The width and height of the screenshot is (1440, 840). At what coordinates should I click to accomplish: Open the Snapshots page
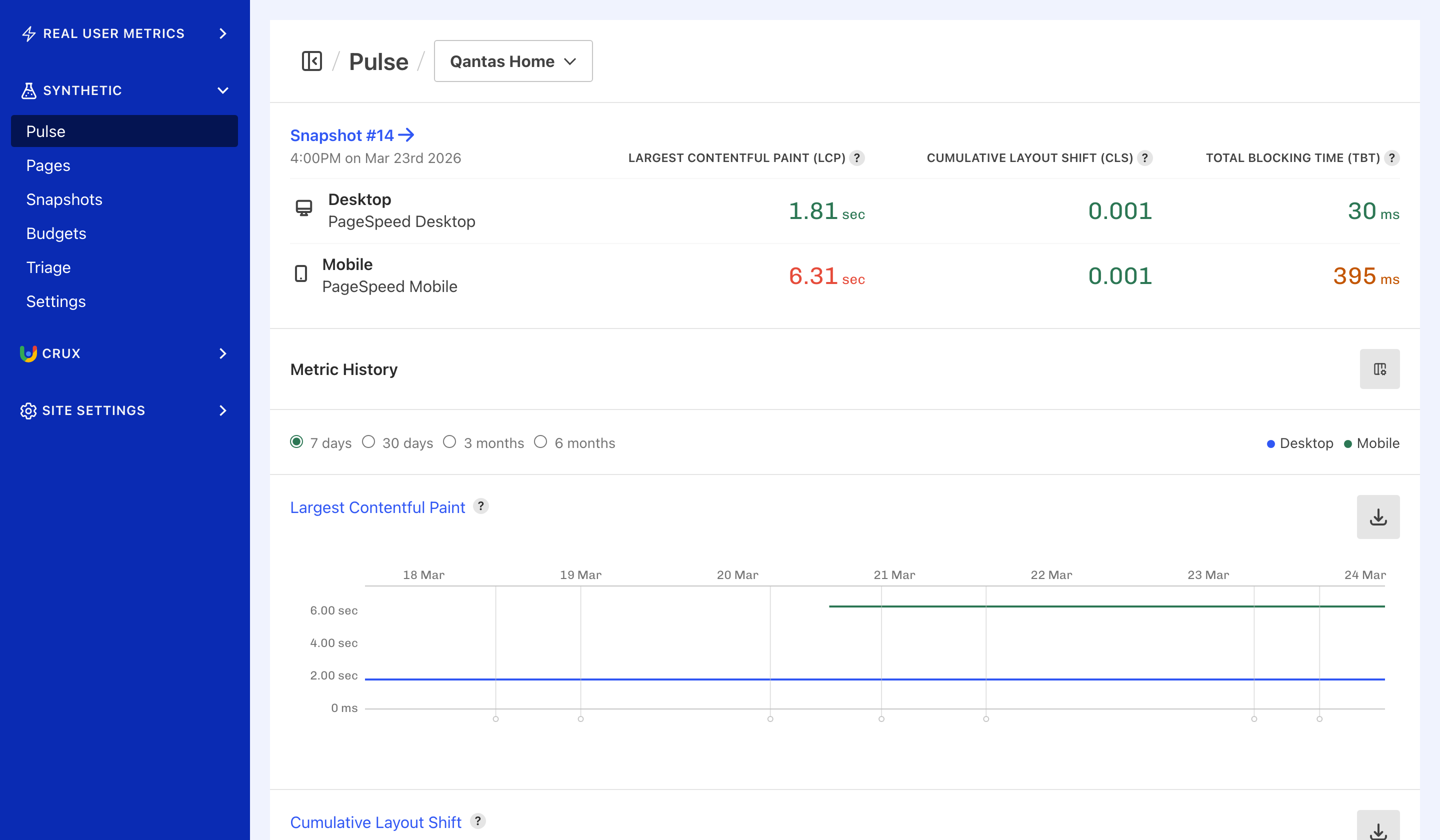pos(64,199)
